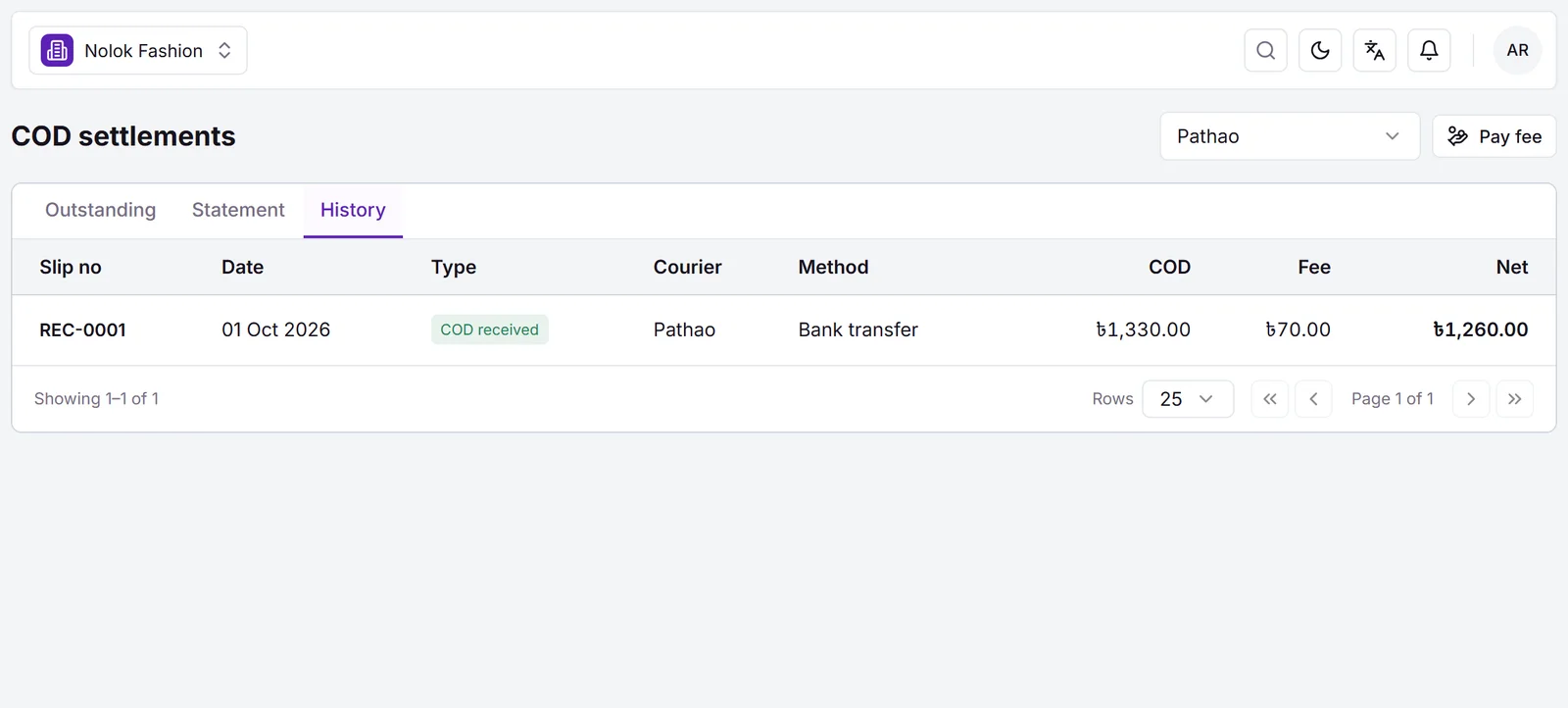Image resolution: width=1568 pixels, height=708 pixels.
Task: Go to next page chevron button
Action: pyautogui.click(x=1470, y=399)
